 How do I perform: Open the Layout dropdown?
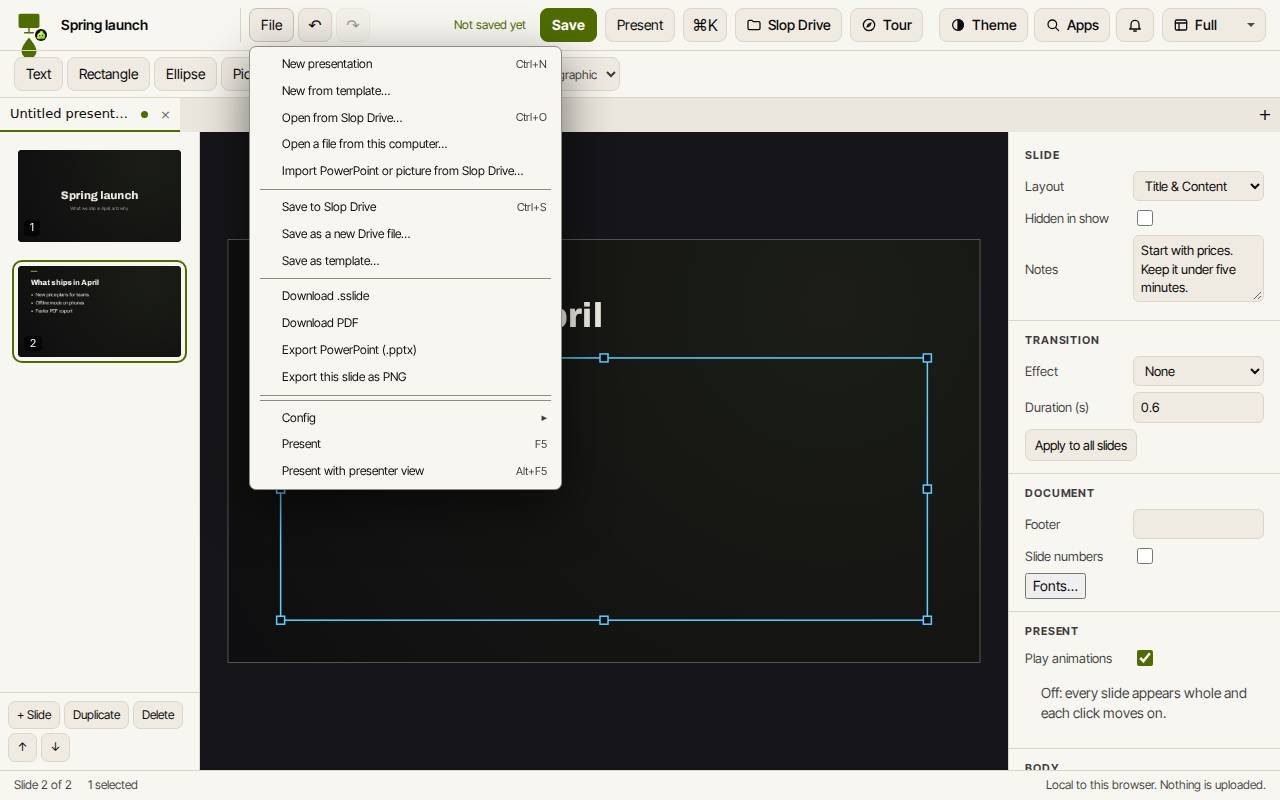click(1198, 186)
